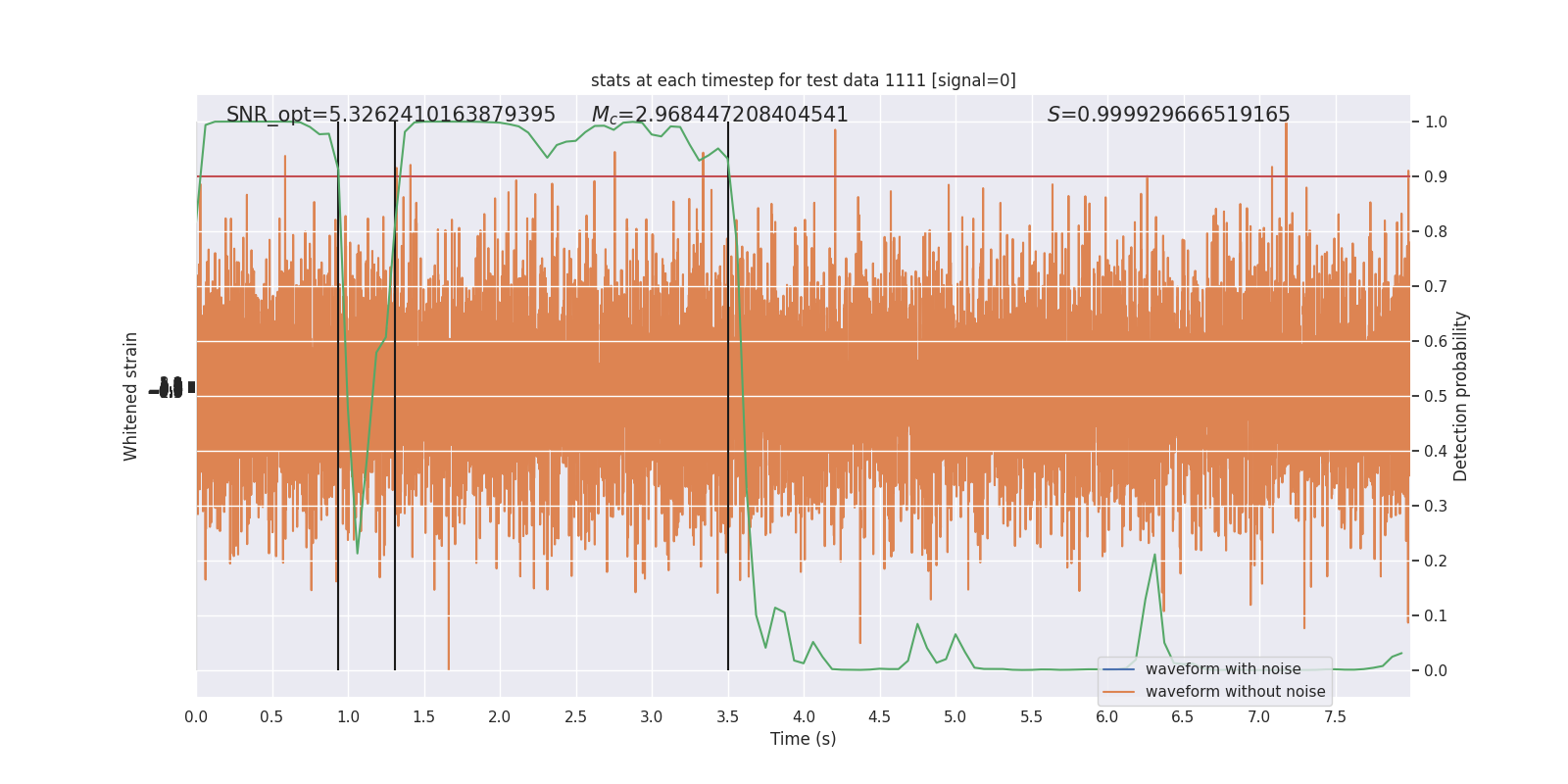Select the Mc=2.968447208404541 annotation
Image resolution: width=1568 pixels, height=784 pixels.
pos(719,115)
